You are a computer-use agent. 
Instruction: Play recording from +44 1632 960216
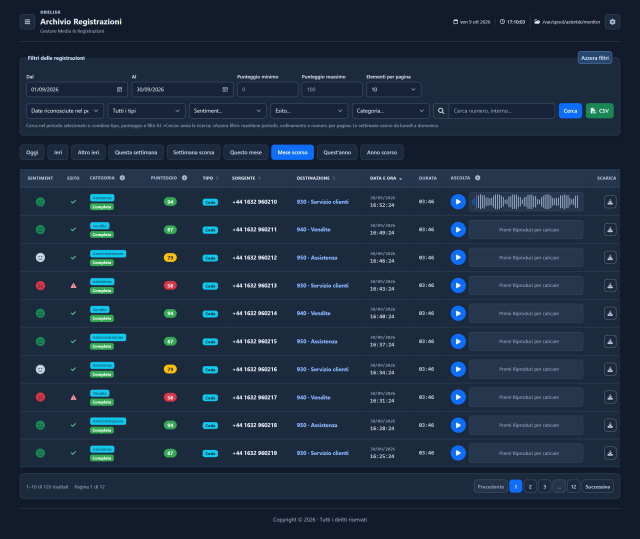[458, 369]
